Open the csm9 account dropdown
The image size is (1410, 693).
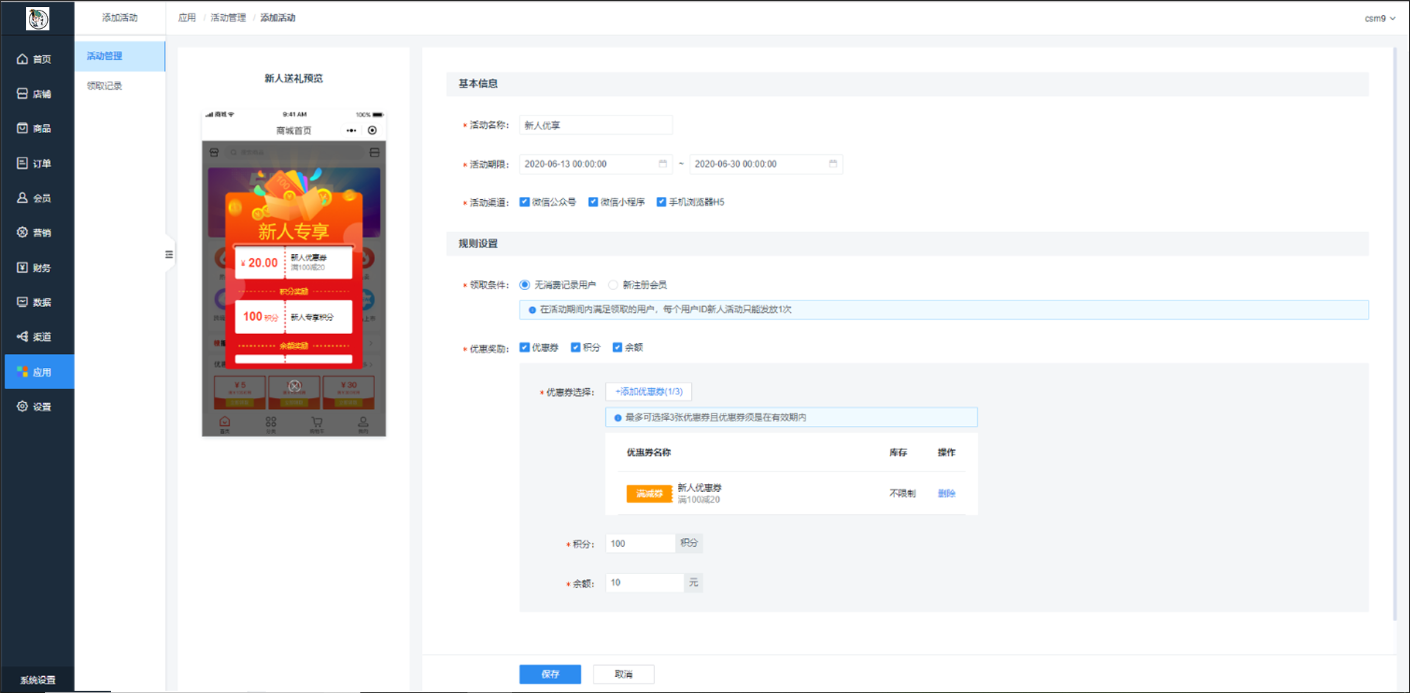tap(1379, 18)
